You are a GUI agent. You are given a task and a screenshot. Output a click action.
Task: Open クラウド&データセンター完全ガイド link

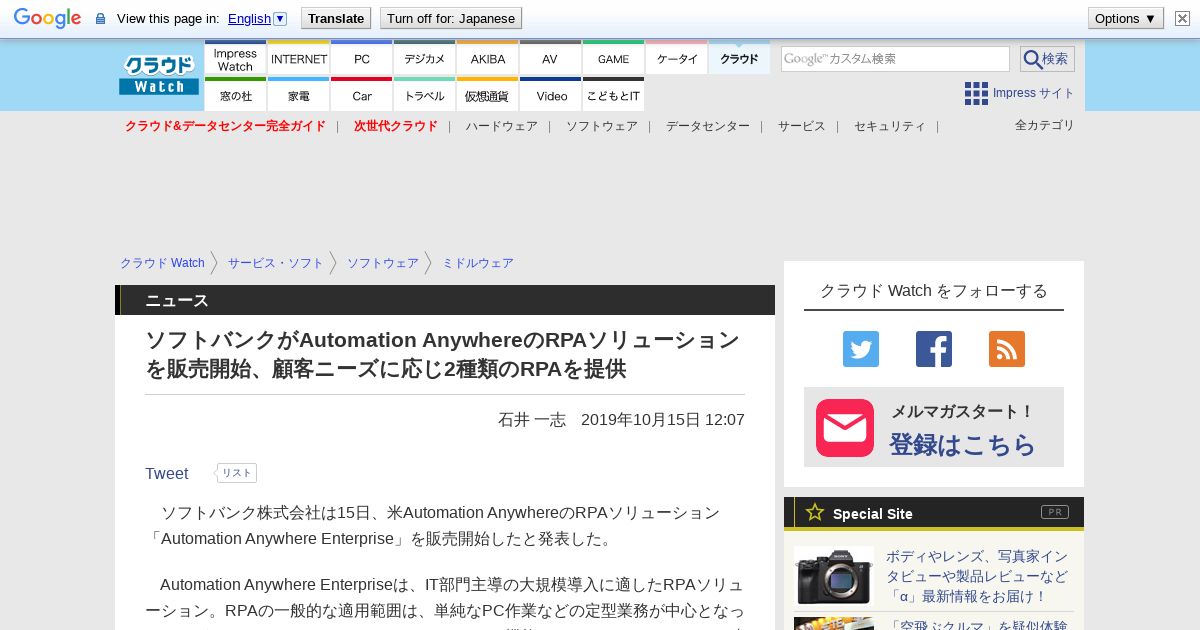(225, 126)
